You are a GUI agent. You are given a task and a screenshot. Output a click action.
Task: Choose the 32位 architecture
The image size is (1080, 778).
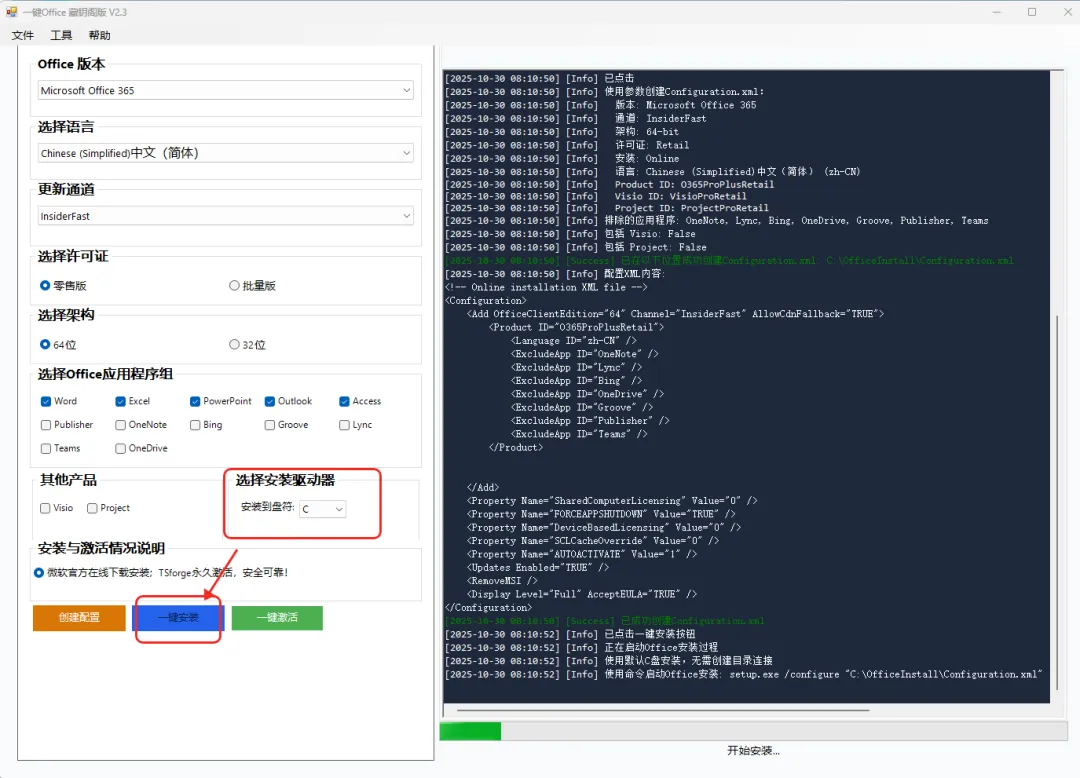coord(247,344)
